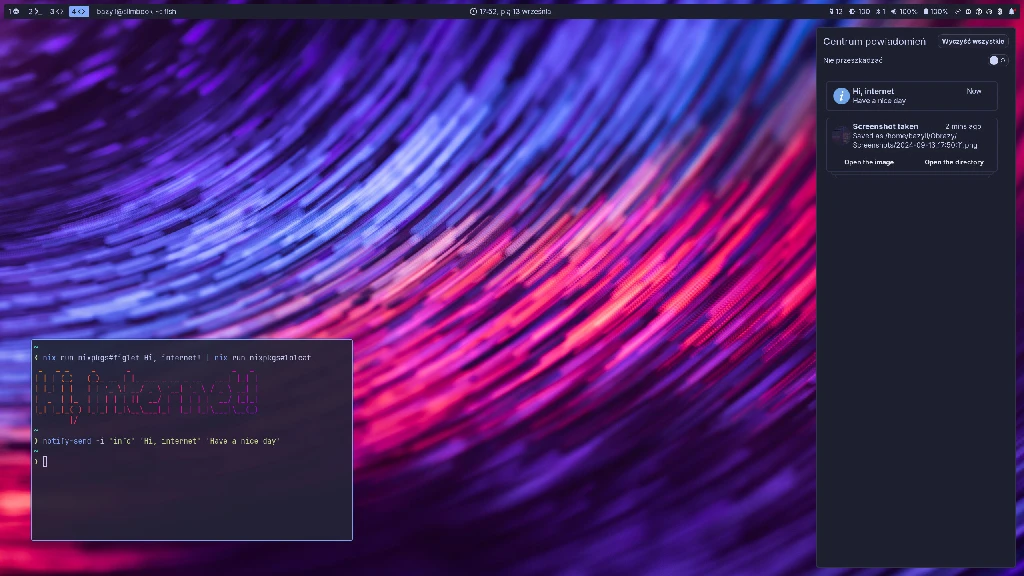This screenshot has height=576, width=1024.
Task: Switch to workspace 3 in top bar
Action: [56, 11]
